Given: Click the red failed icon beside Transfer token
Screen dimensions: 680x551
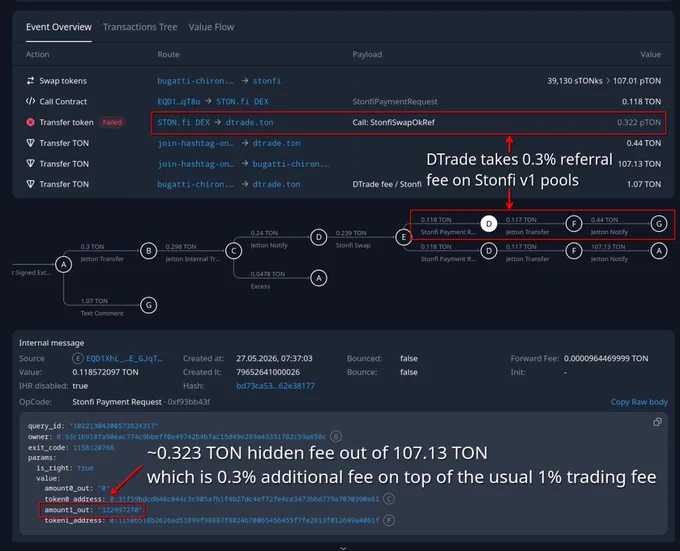Looking at the screenshot, I should [x=30, y=122].
